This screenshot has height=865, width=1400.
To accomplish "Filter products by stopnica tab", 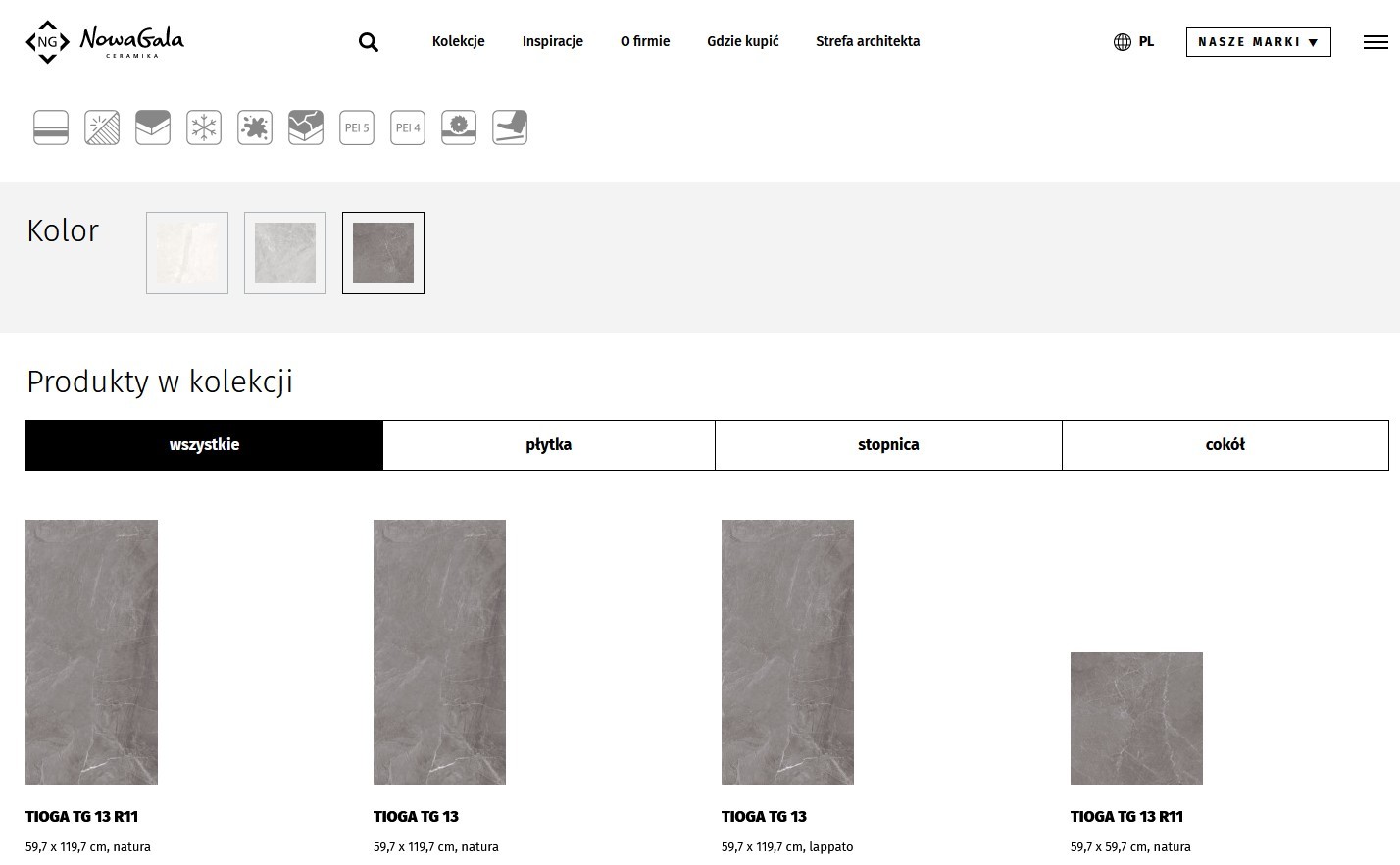I will (888, 445).
